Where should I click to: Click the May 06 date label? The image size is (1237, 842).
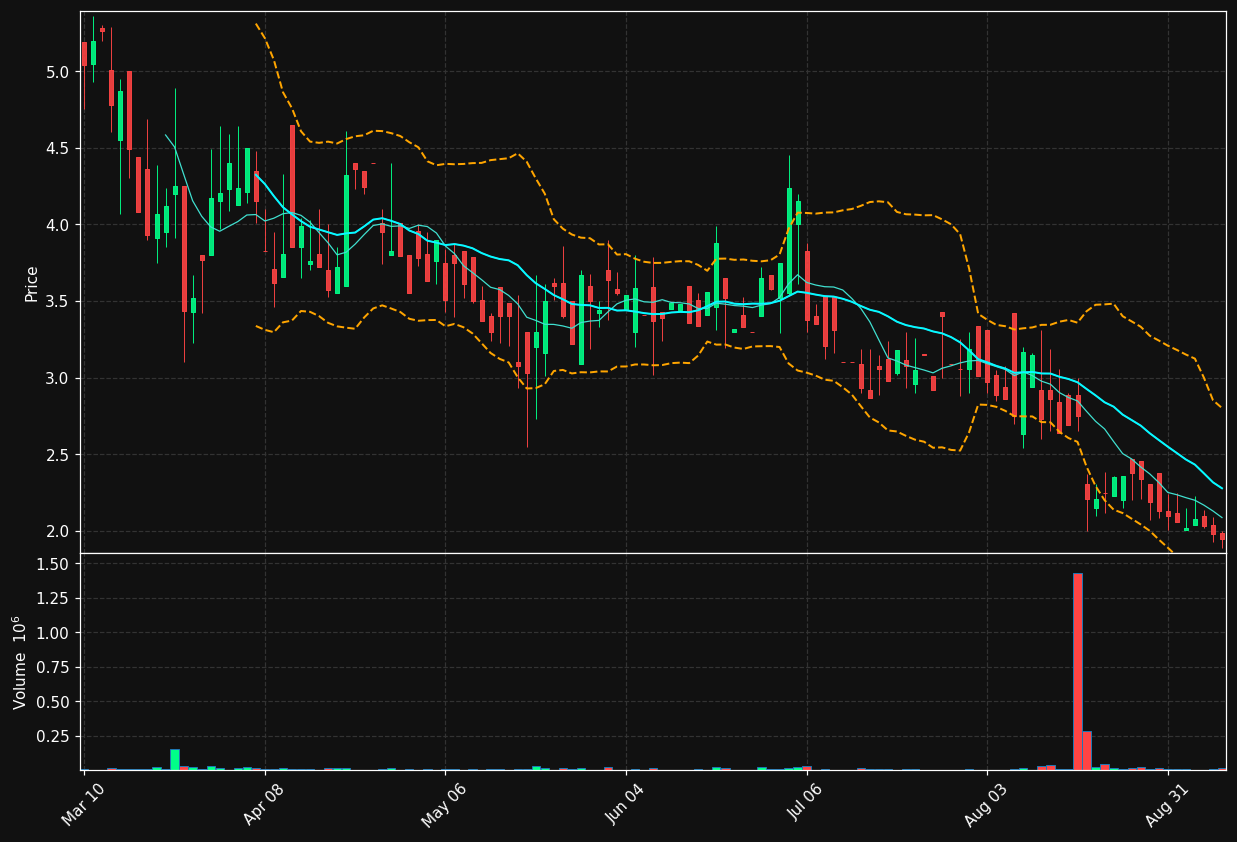445,805
